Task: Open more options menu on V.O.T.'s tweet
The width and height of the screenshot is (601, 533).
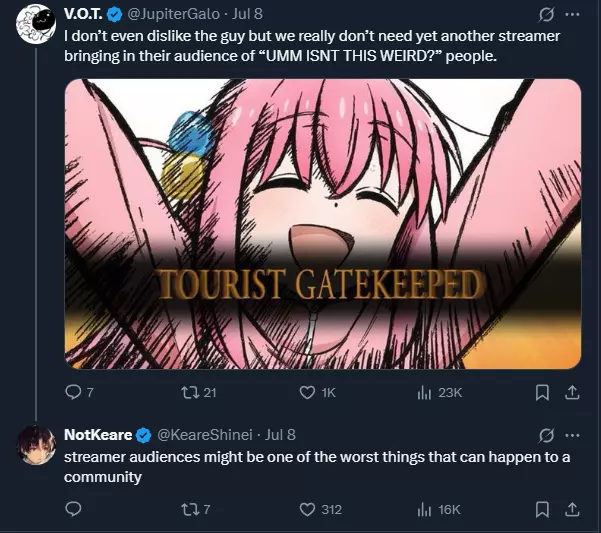Action: coord(572,15)
